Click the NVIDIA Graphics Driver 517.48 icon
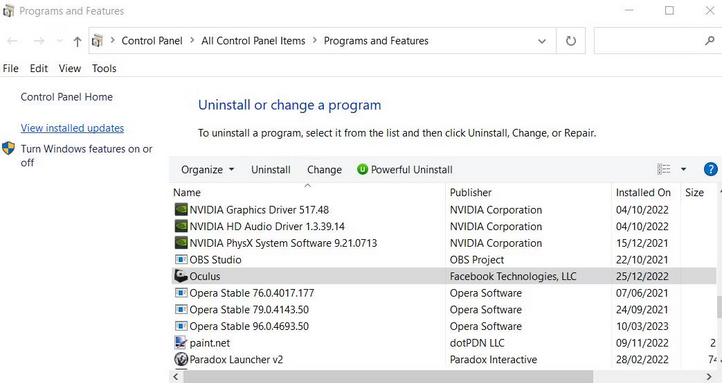The width and height of the screenshot is (722, 383). pyautogui.click(x=181, y=210)
